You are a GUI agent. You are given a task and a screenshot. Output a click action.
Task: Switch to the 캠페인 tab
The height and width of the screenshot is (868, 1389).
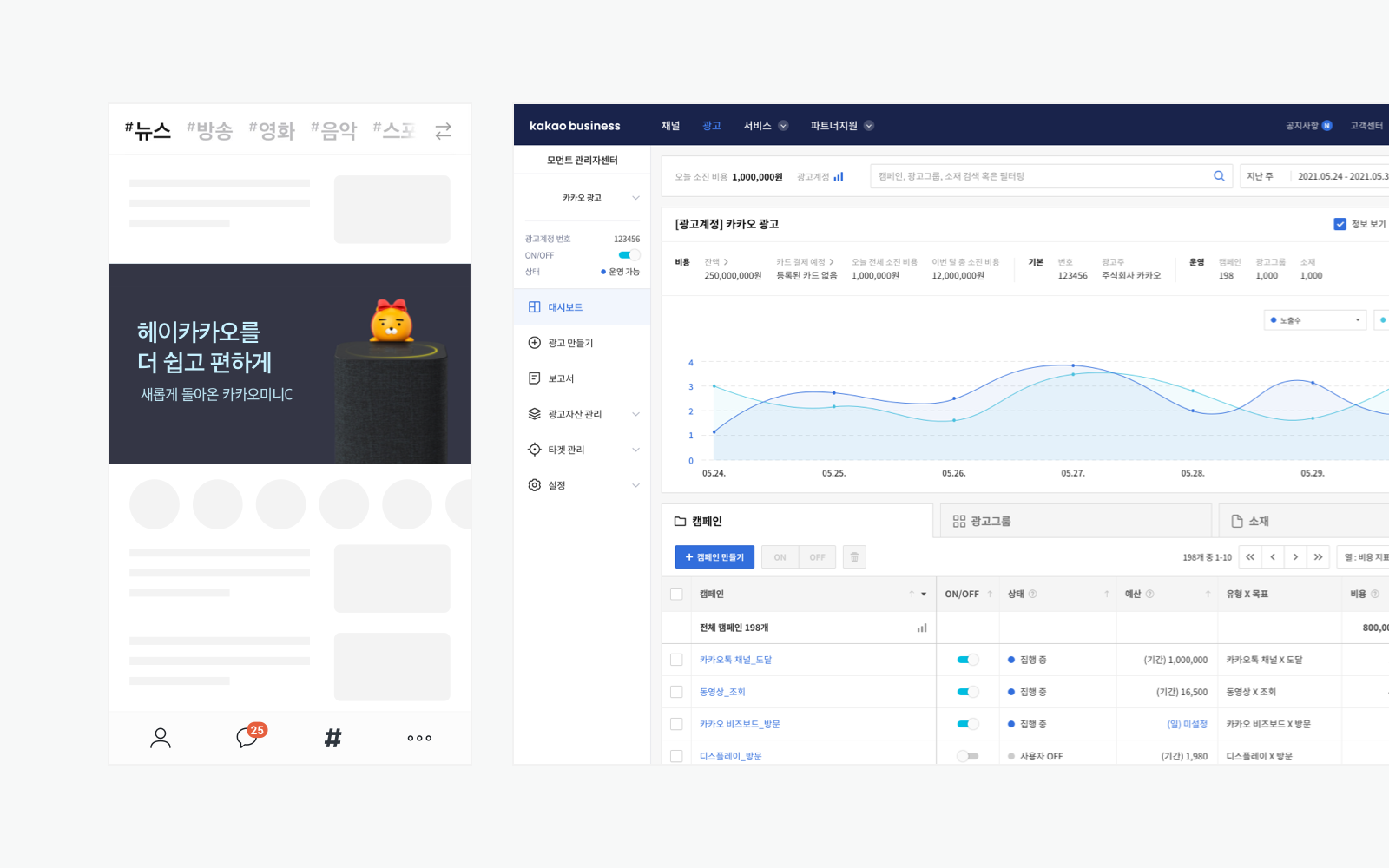pyautogui.click(x=797, y=521)
